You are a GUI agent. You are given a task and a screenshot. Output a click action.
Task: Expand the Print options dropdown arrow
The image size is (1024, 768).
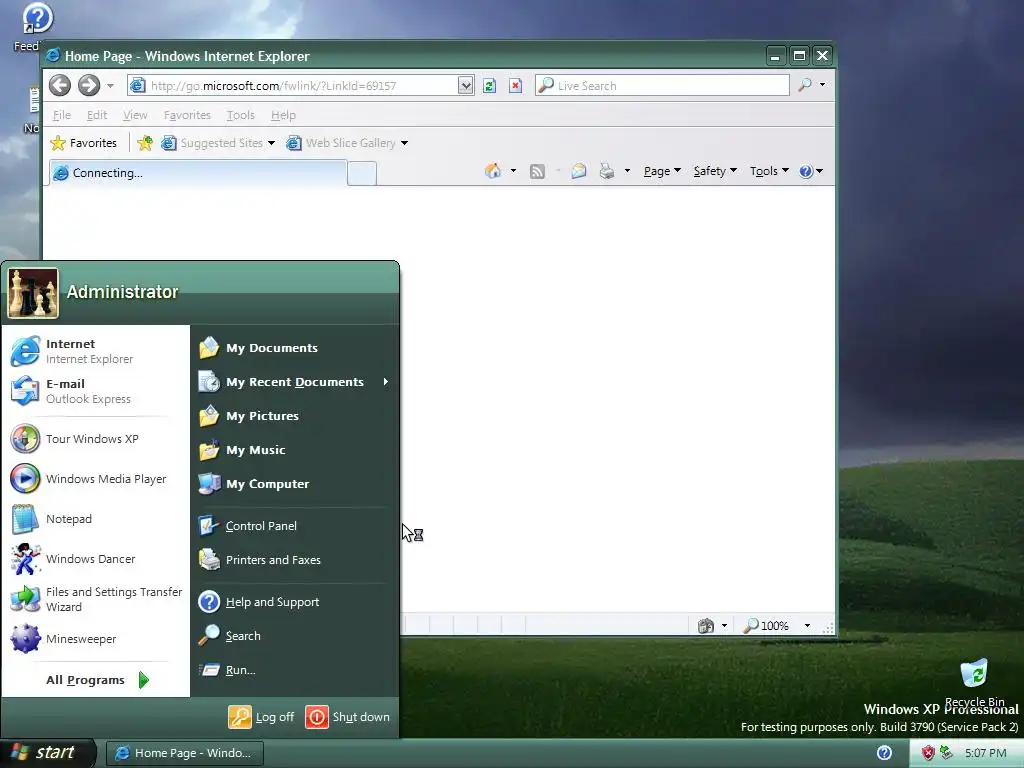(x=627, y=171)
